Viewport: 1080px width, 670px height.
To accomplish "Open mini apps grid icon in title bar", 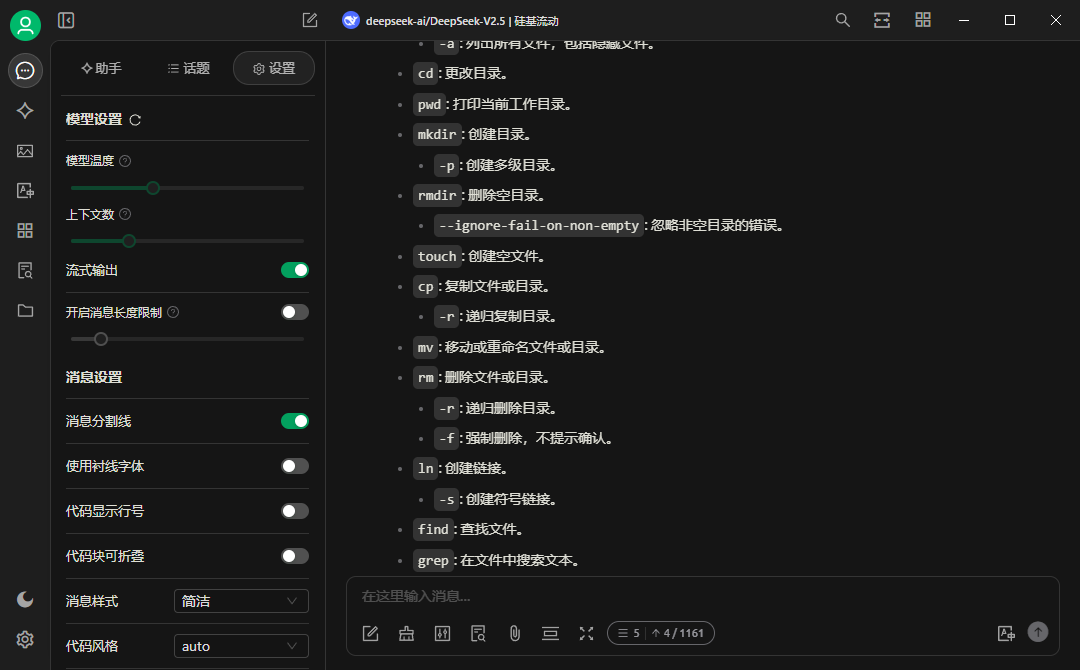I will (923, 20).
